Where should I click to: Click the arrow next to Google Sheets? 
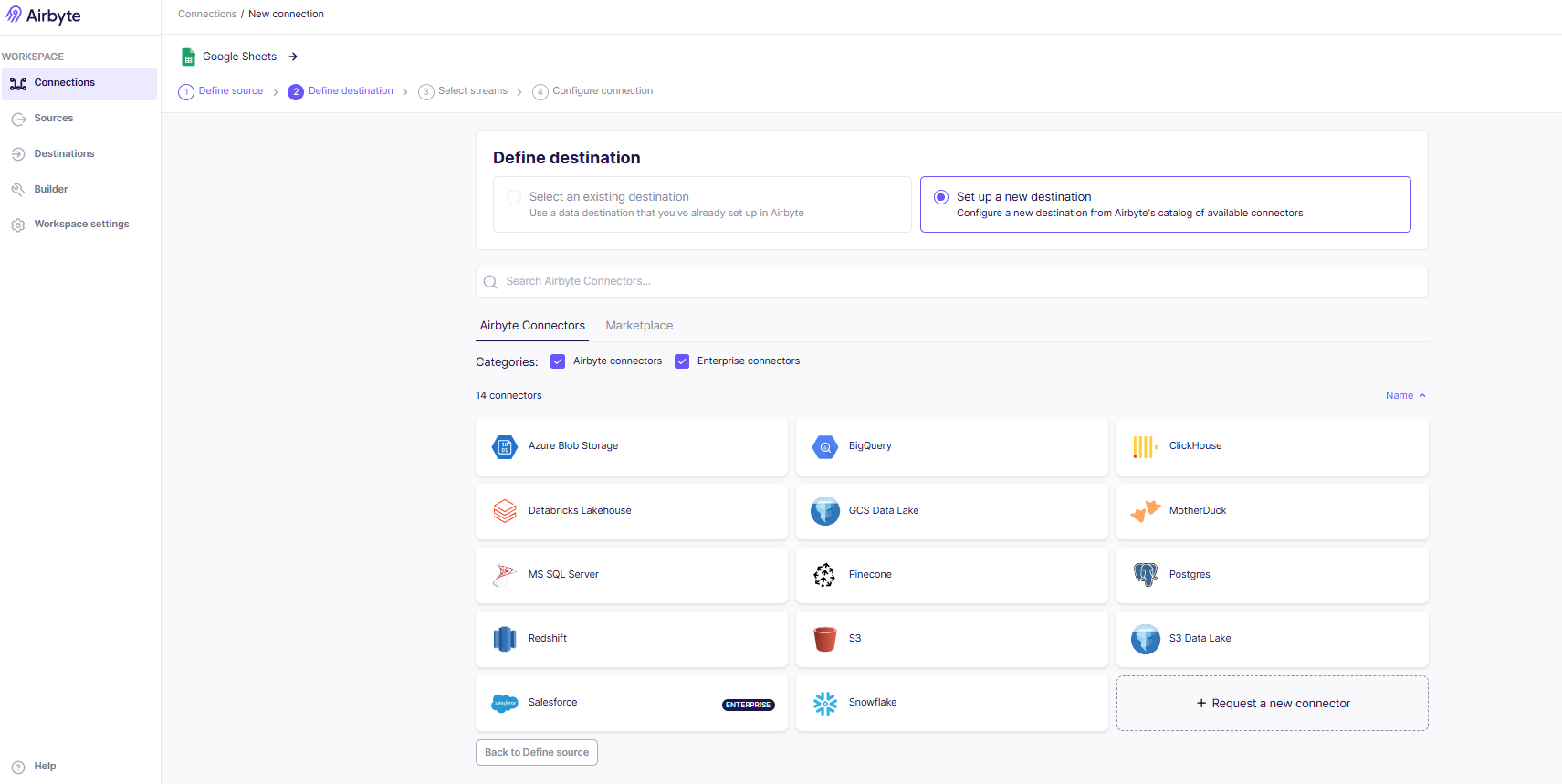tap(293, 57)
